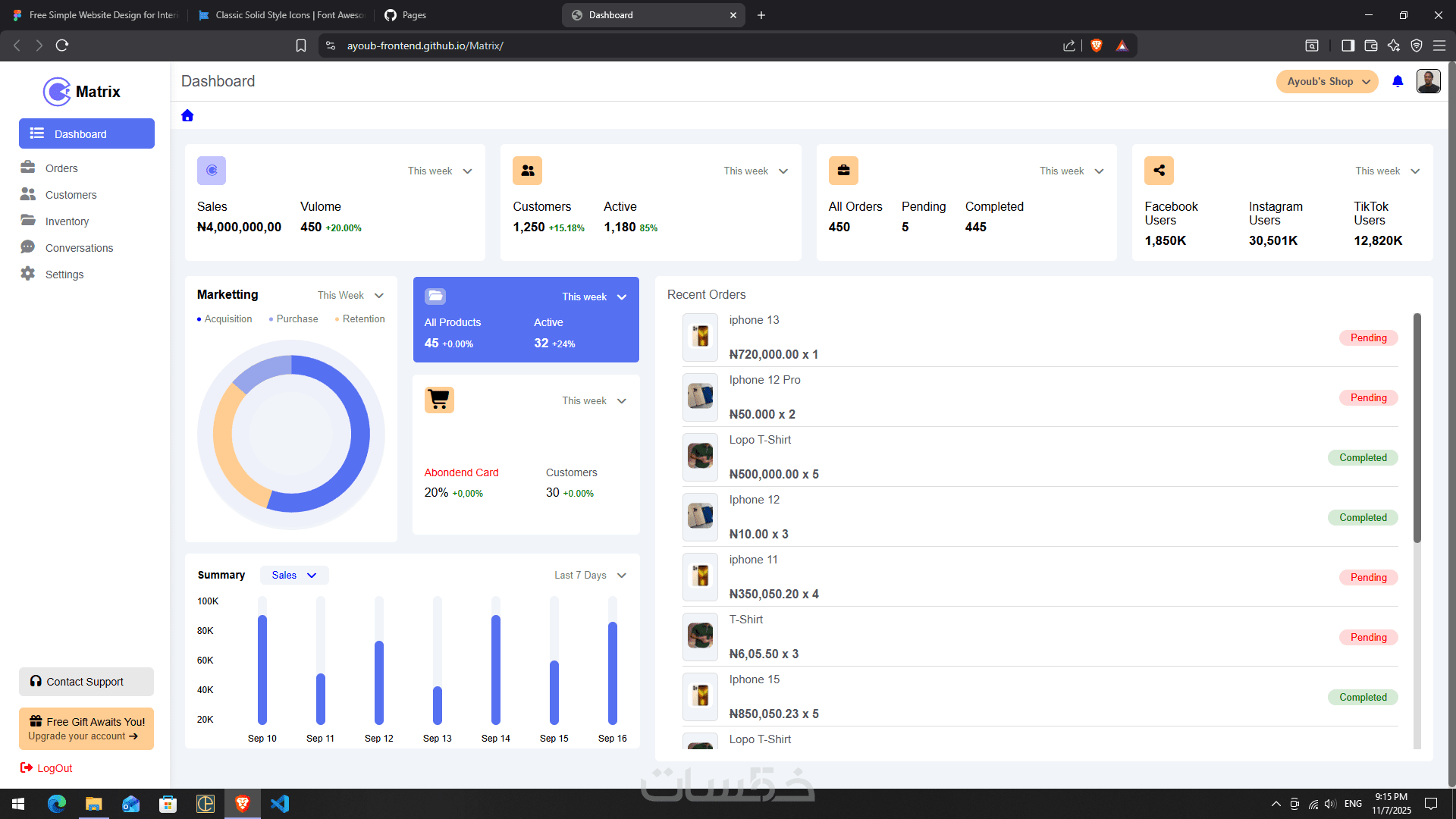Go to Orders in sidebar
The width and height of the screenshot is (1456, 819).
click(x=61, y=168)
